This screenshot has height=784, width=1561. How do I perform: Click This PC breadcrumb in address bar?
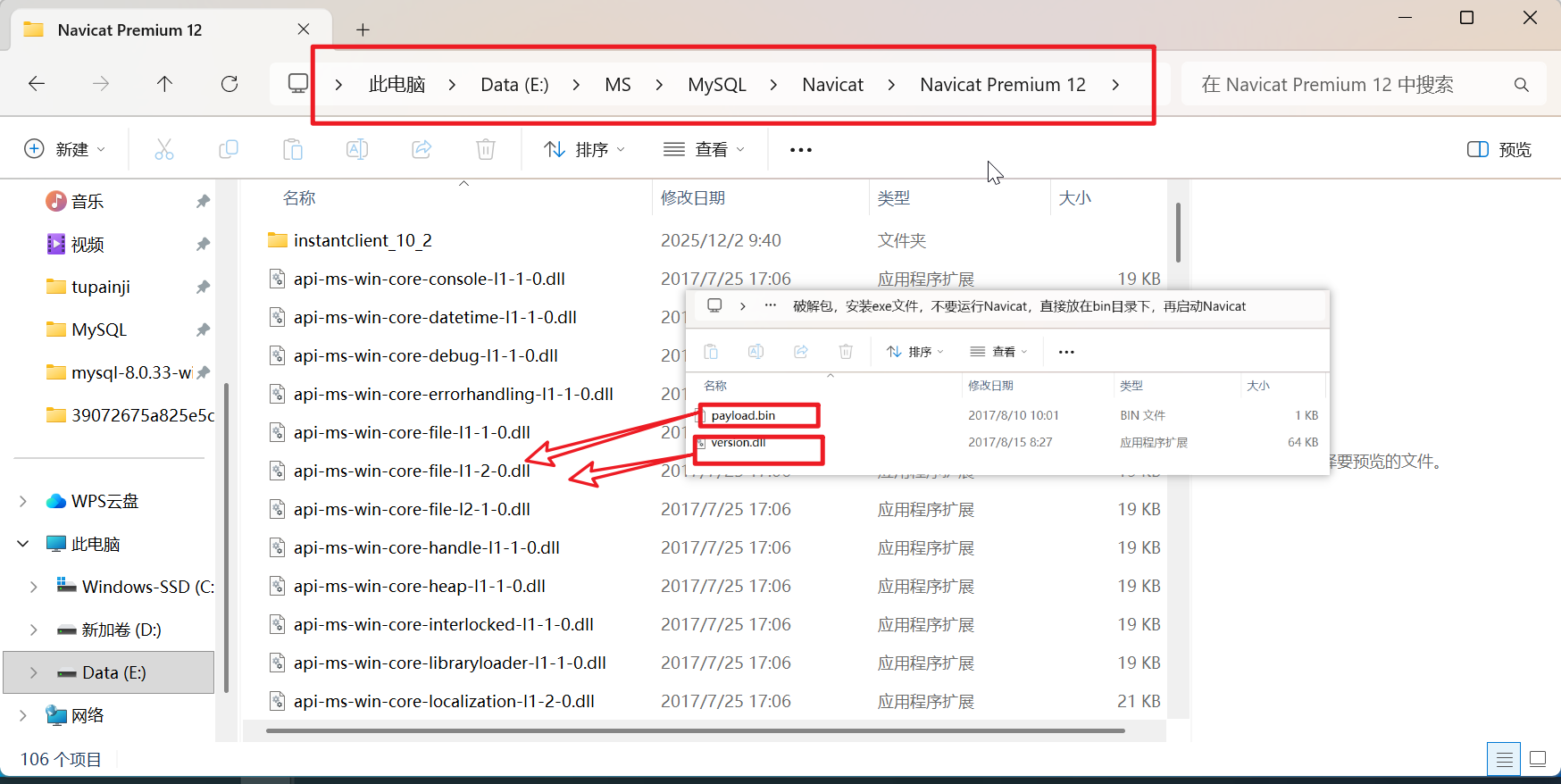click(397, 85)
